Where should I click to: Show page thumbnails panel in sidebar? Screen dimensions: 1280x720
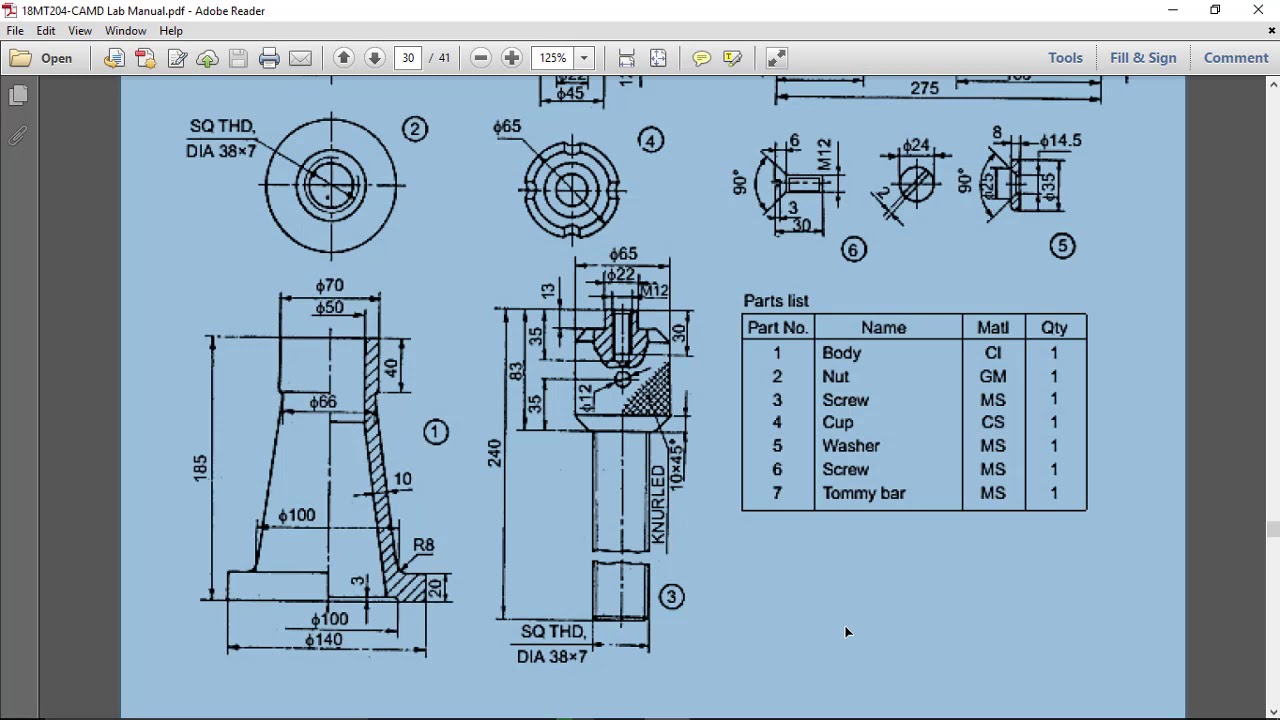18,95
